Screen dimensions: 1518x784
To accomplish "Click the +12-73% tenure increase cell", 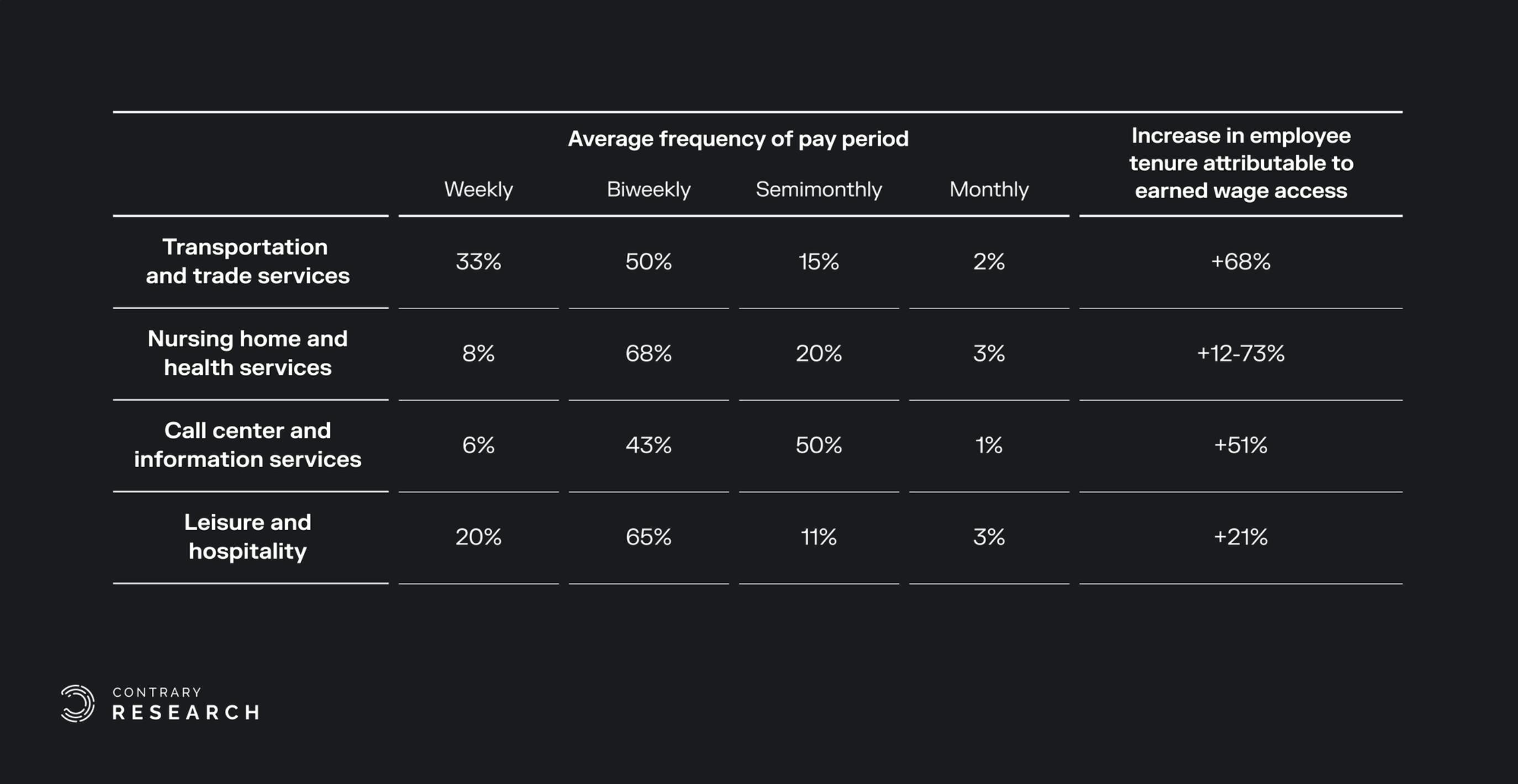I will point(1241,353).
